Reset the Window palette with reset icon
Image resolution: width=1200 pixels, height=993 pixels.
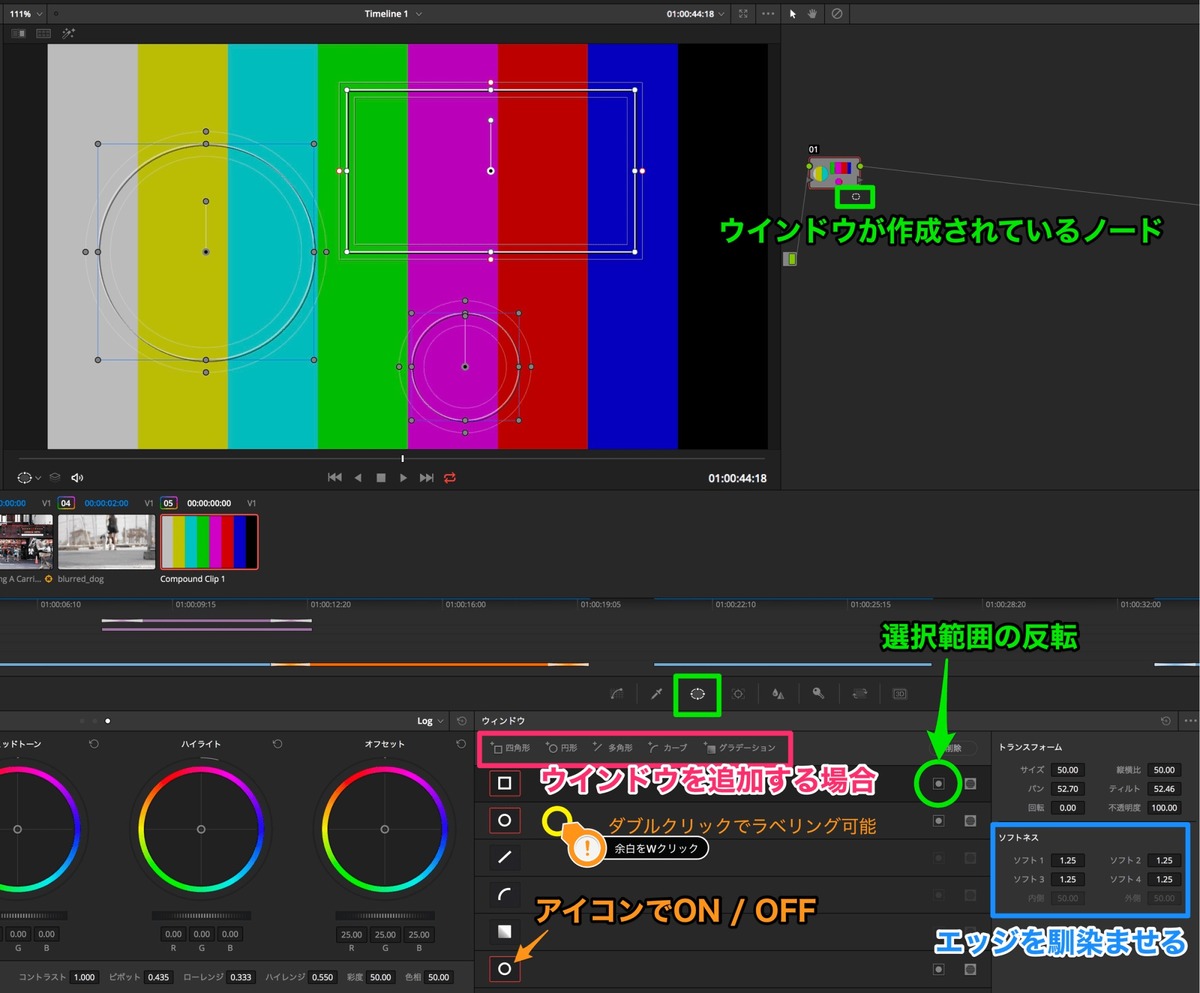pyautogui.click(x=1166, y=720)
